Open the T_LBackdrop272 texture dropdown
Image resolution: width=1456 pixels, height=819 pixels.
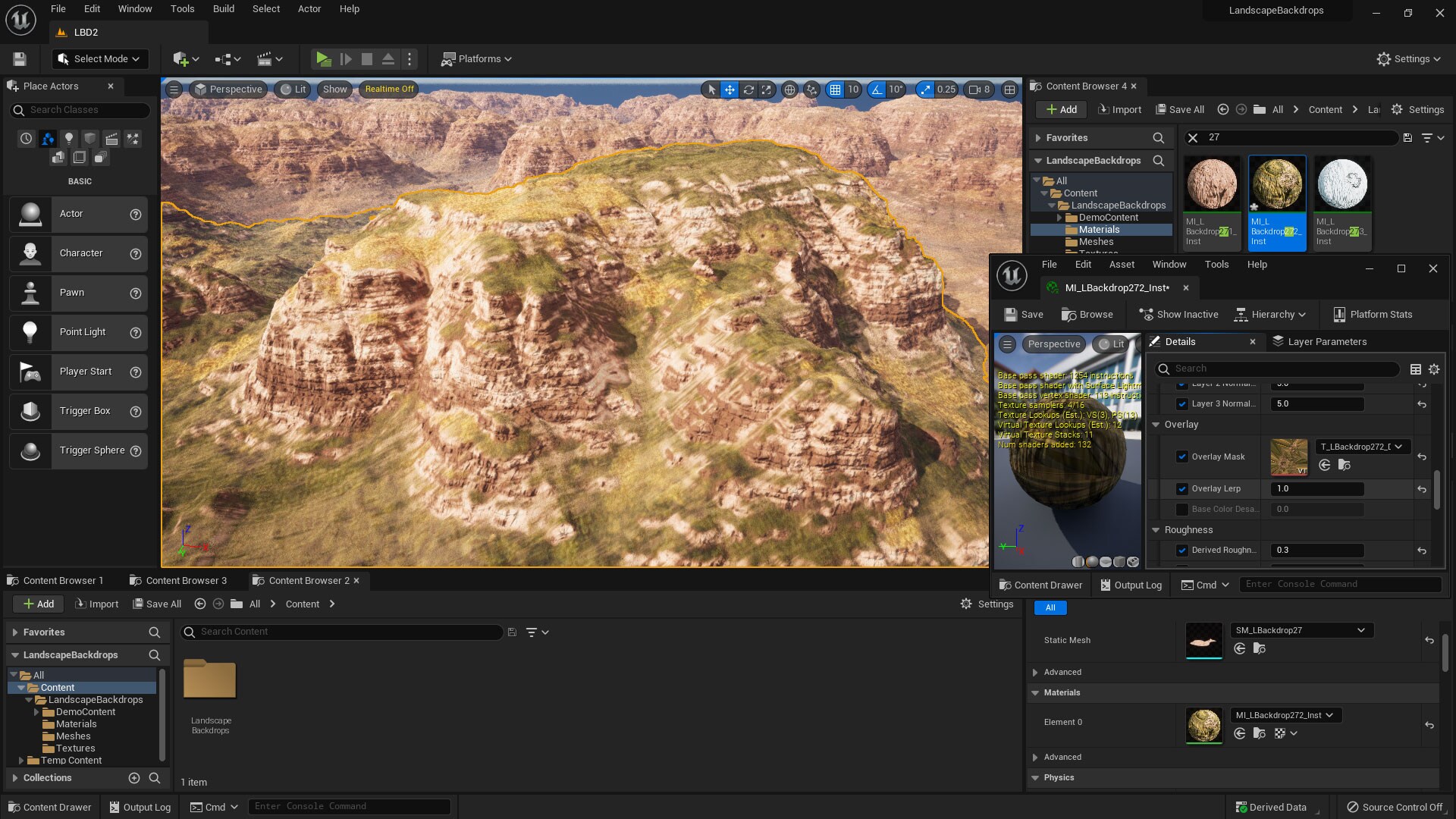click(1361, 447)
